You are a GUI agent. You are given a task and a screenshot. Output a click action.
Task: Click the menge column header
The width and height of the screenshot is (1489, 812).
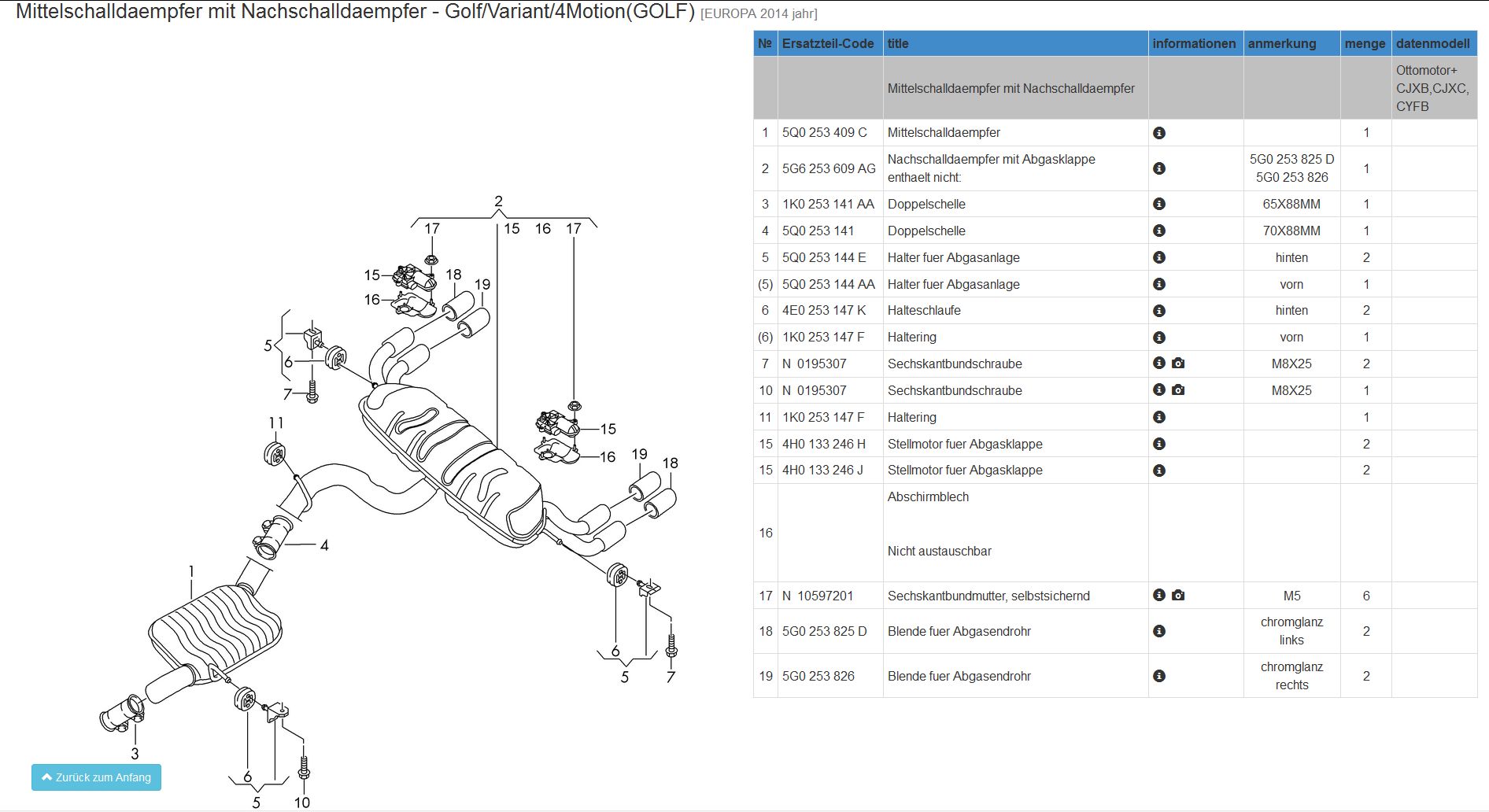tap(1365, 44)
